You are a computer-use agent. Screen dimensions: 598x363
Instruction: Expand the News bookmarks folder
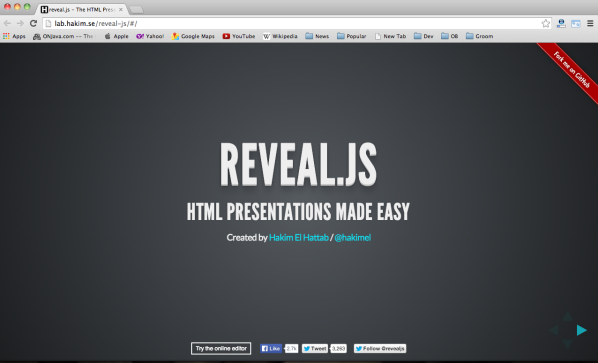317,36
